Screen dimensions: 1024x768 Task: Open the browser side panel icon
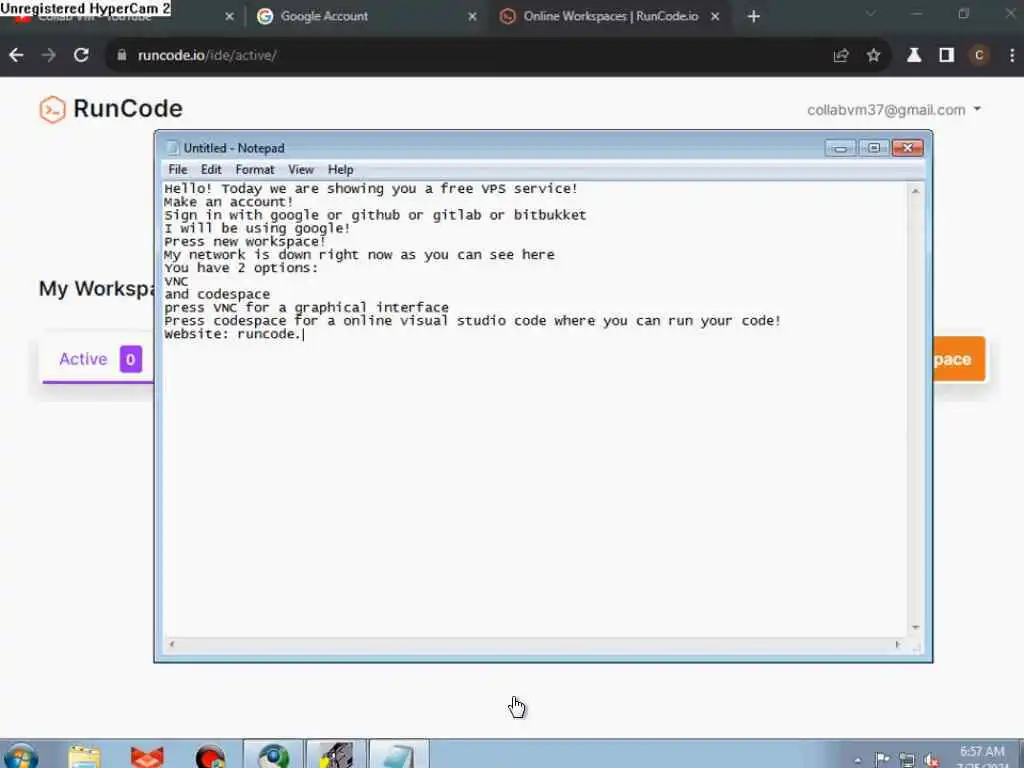[946, 56]
